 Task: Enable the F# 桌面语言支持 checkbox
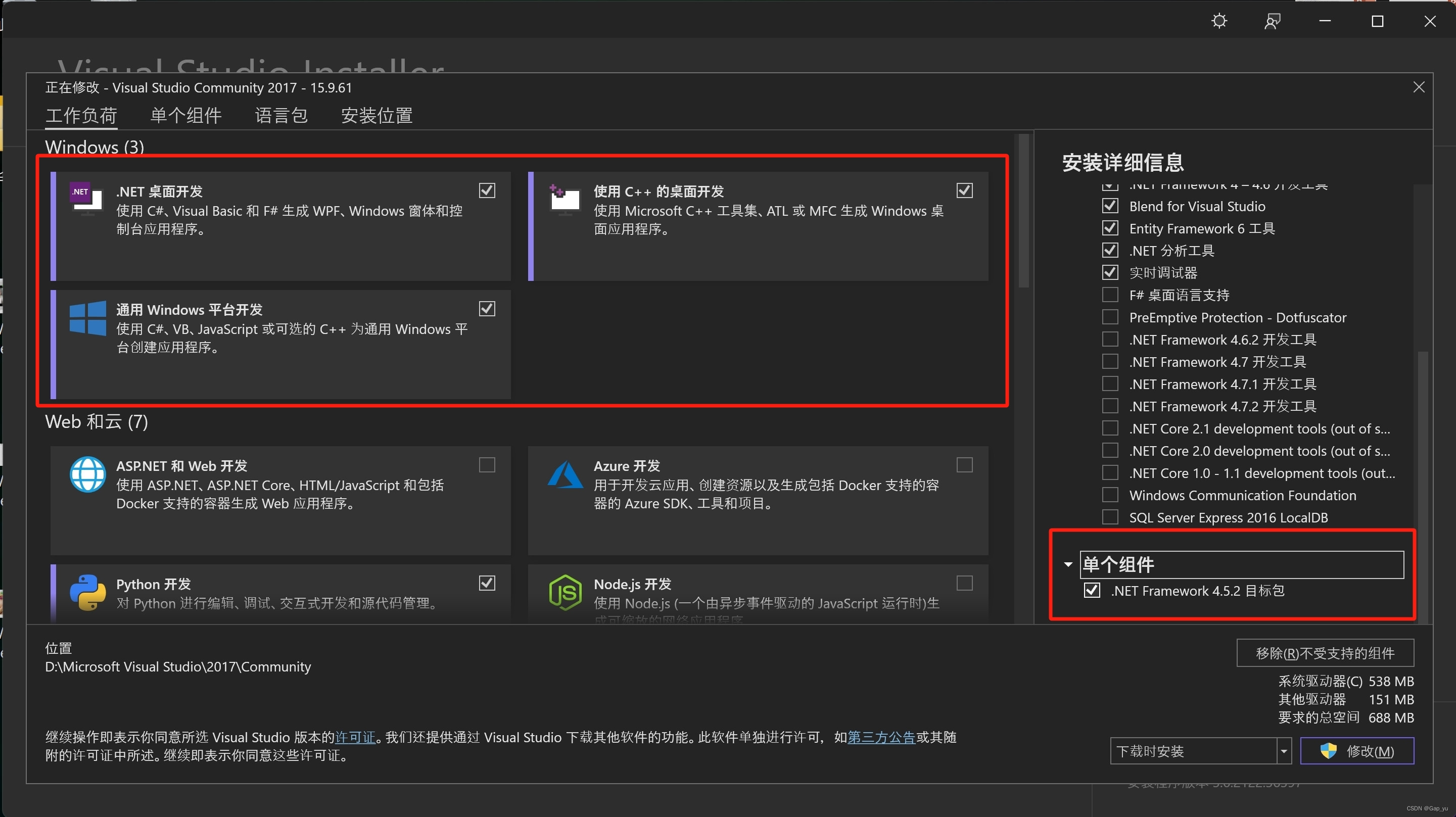click(x=1110, y=295)
